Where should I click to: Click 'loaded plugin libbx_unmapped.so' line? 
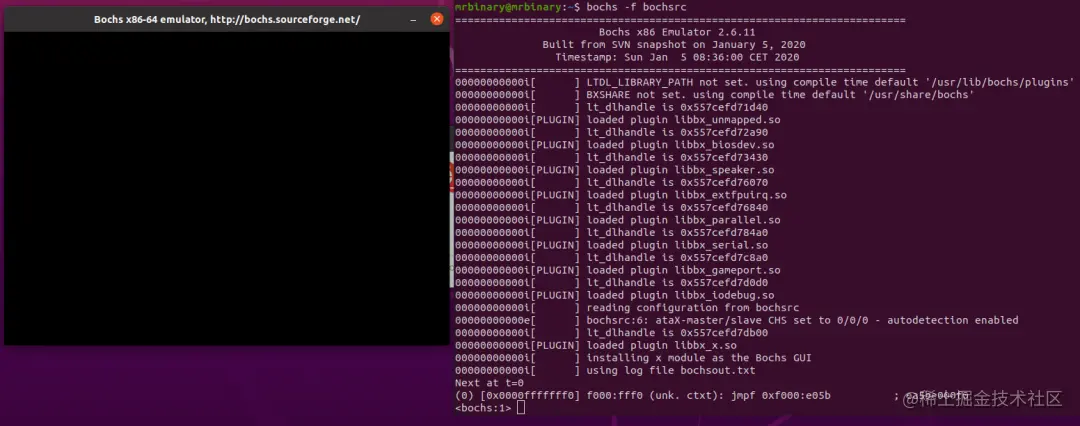(618, 120)
